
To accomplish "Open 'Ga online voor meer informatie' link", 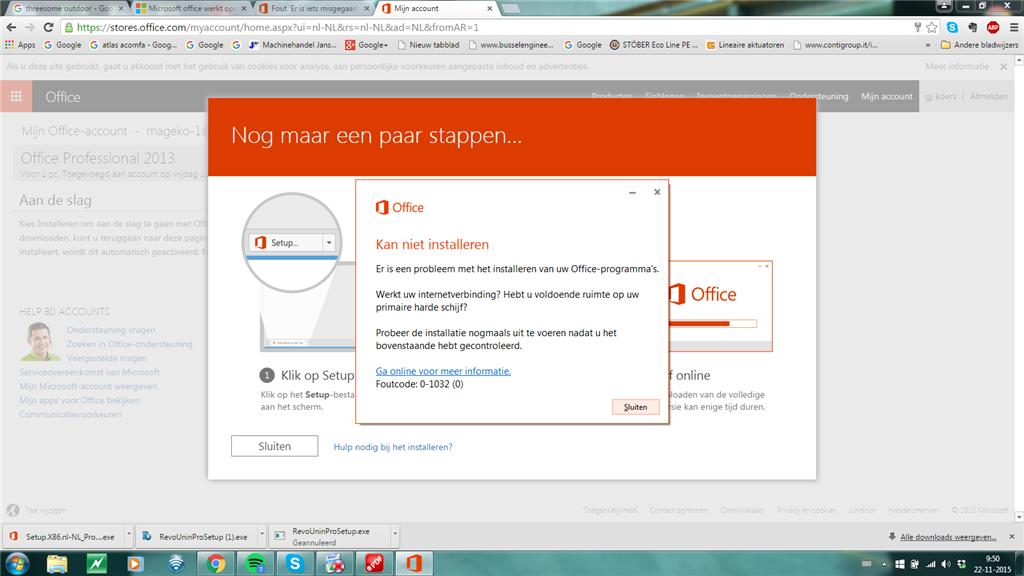I will pos(443,371).
